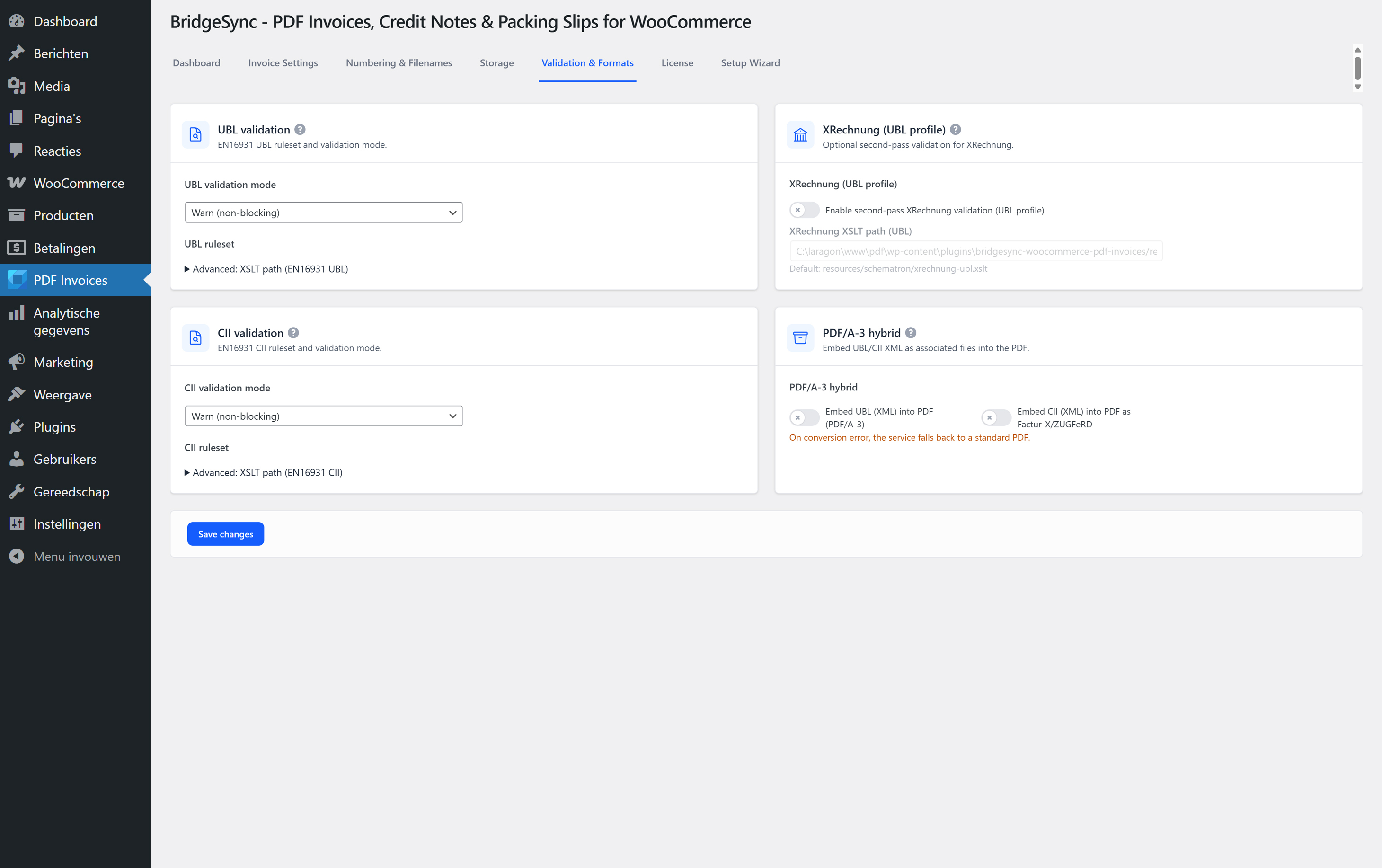The height and width of the screenshot is (868, 1382).
Task: Click the Plugins icon in sidebar
Action: click(17, 426)
